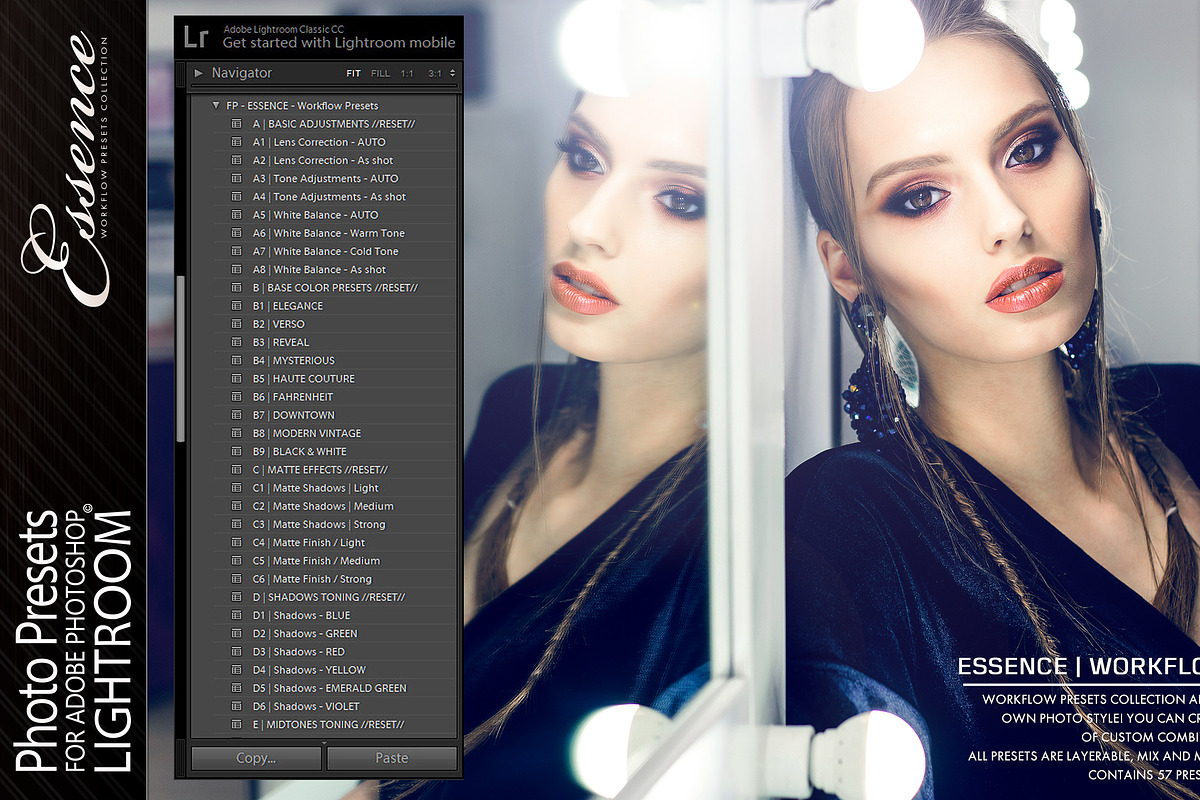Click the Copy... button

click(256, 758)
